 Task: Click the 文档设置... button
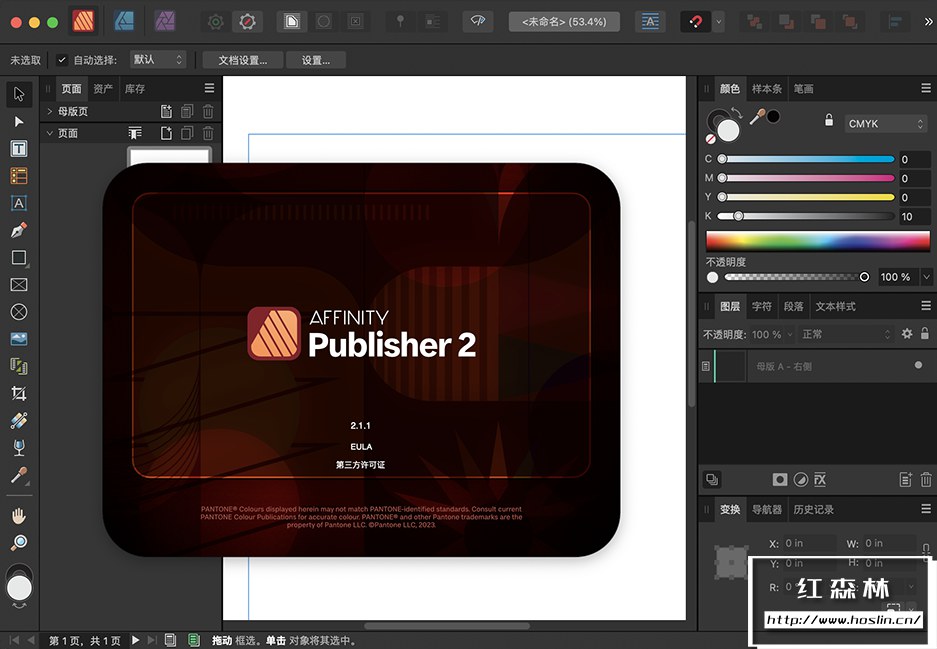click(242, 60)
